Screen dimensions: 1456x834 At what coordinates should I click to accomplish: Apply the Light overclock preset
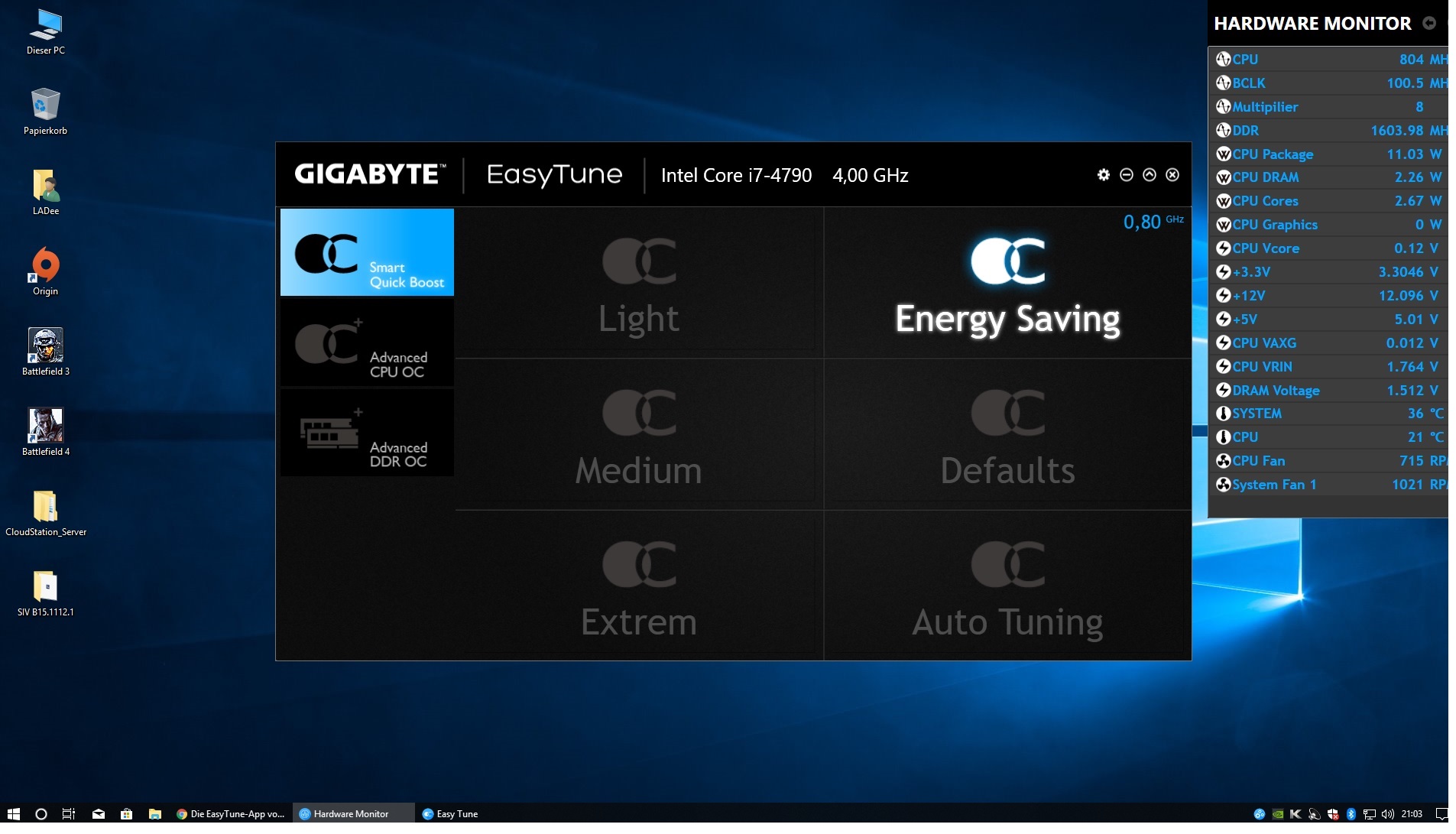click(639, 283)
